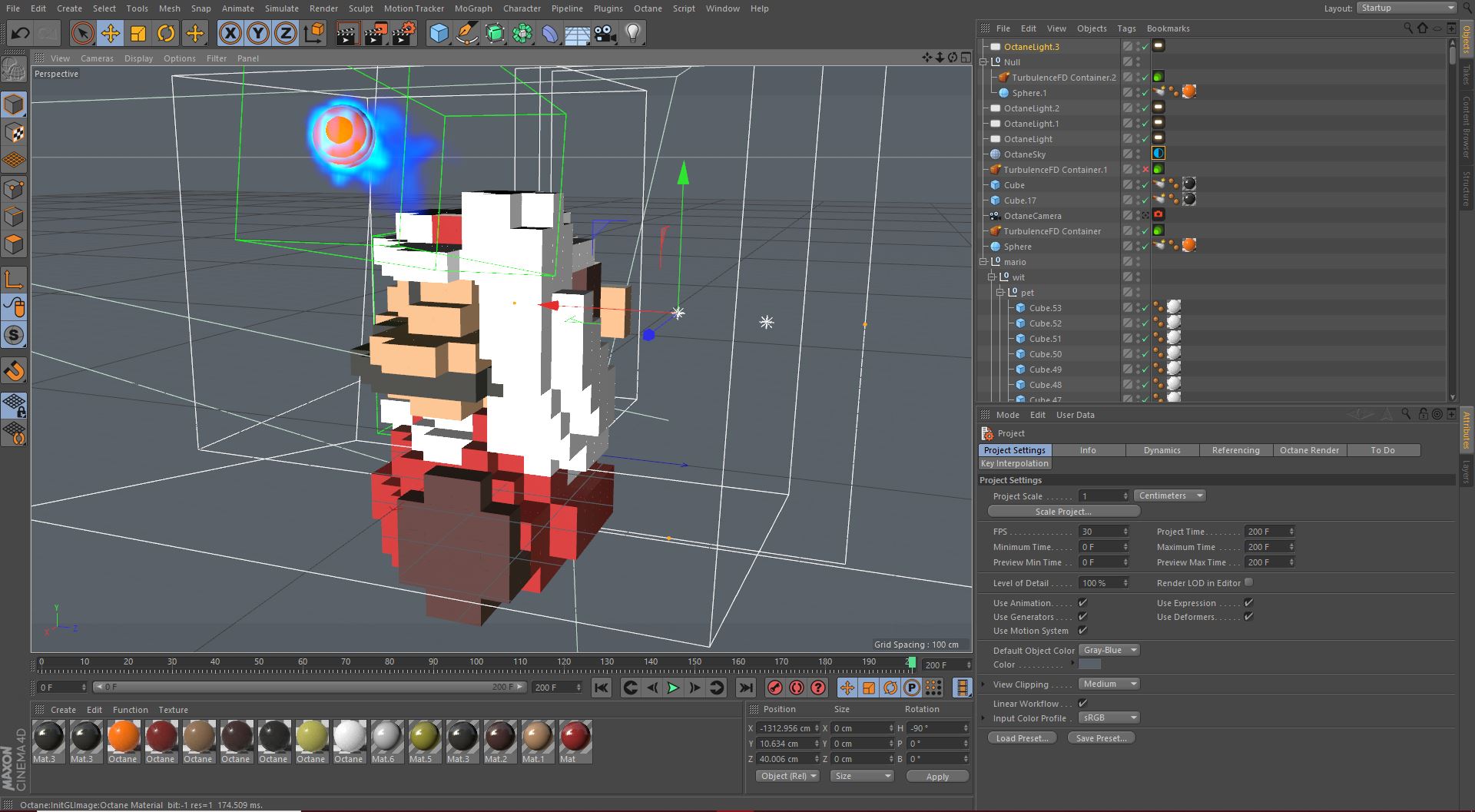Toggle the Use Animation checkbox

point(1082,603)
